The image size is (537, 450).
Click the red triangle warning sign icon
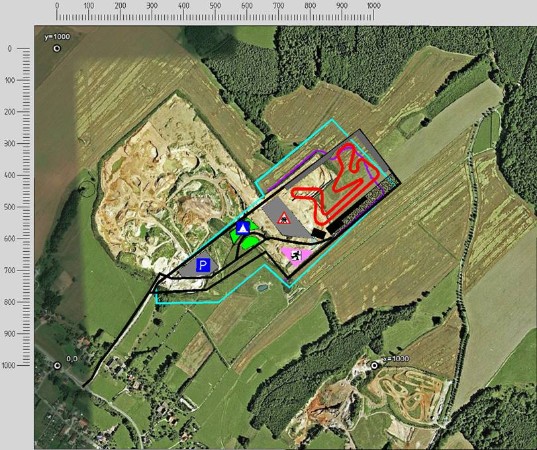tap(284, 218)
